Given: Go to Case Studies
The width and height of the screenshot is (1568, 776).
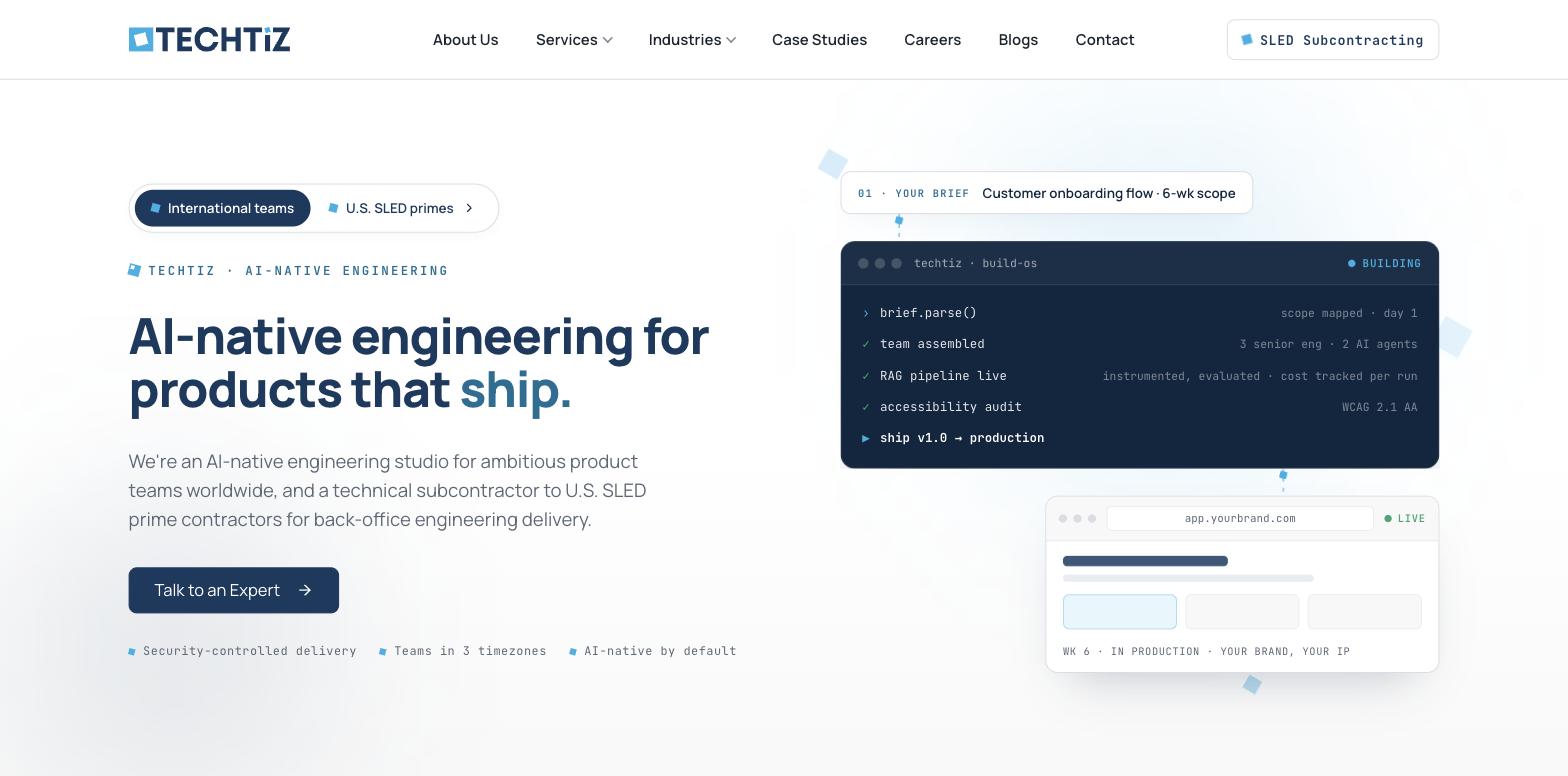Looking at the screenshot, I should (x=819, y=40).
